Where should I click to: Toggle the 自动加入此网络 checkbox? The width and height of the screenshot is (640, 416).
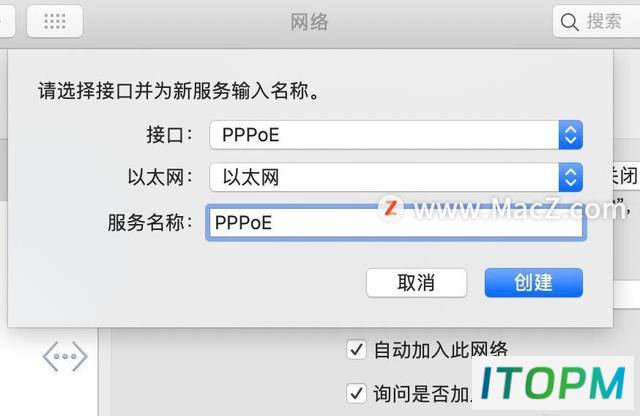point(356,350)
